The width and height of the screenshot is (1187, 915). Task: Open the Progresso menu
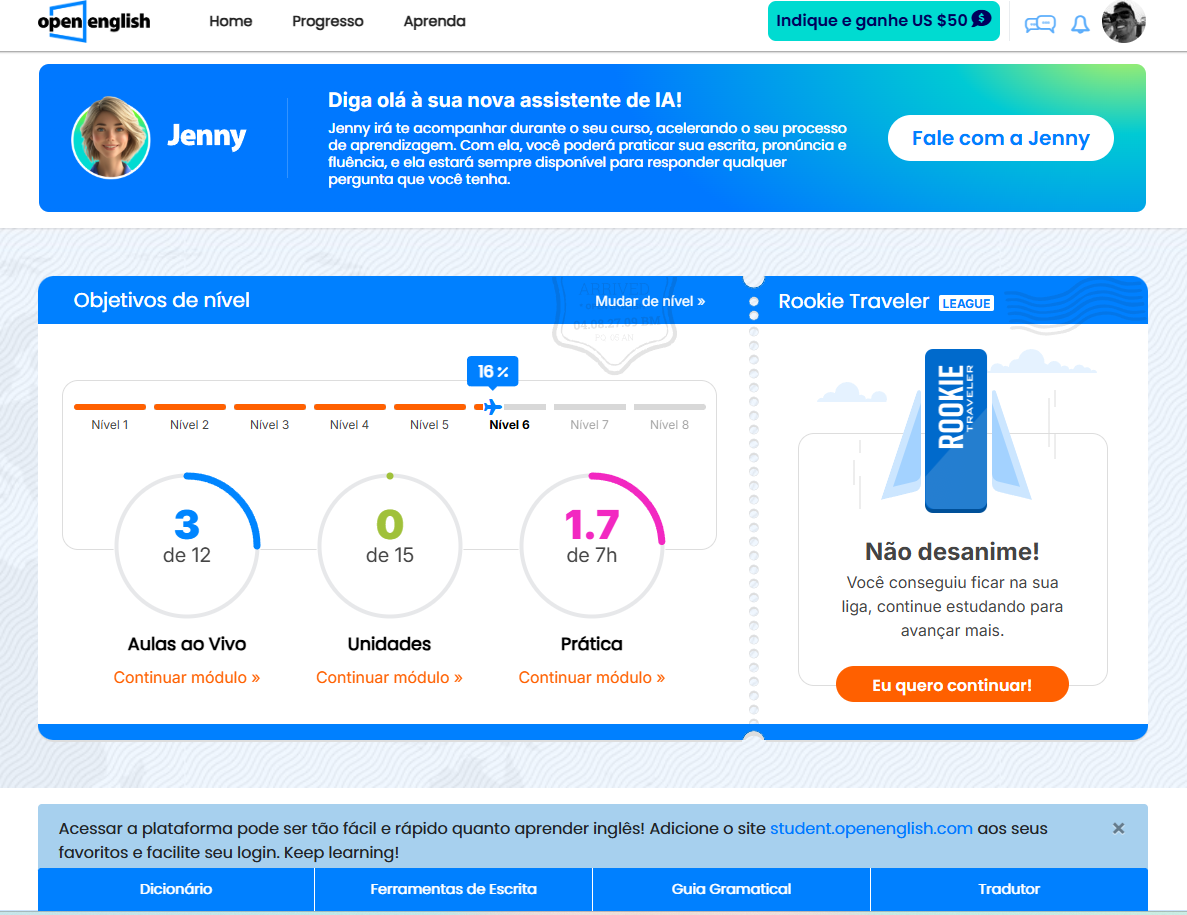coord(328,21)
